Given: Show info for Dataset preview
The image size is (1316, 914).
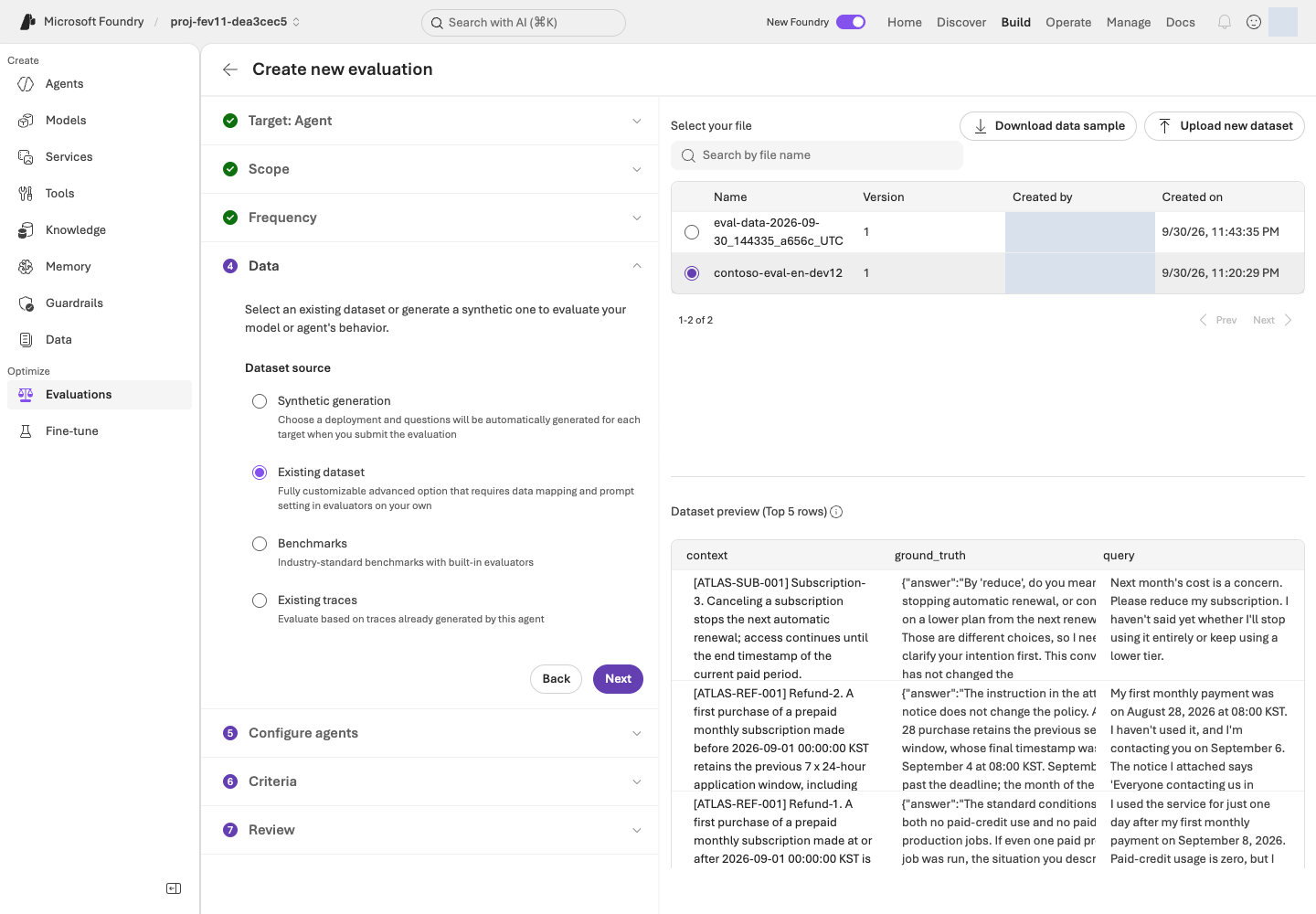Looking at the screenshot, I should 836,512.
